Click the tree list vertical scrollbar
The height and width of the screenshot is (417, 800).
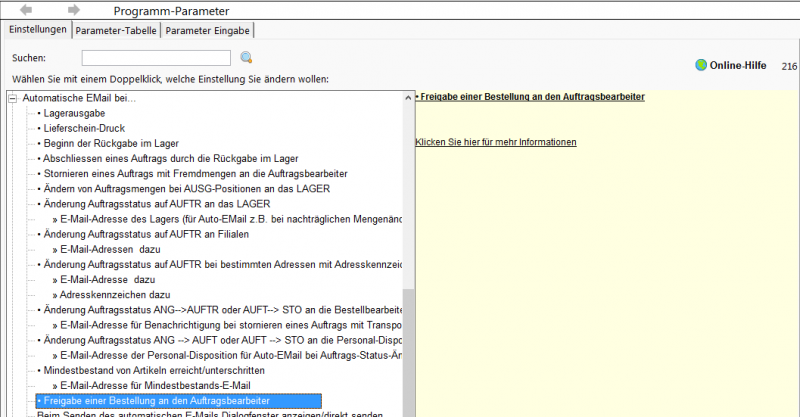408,340
